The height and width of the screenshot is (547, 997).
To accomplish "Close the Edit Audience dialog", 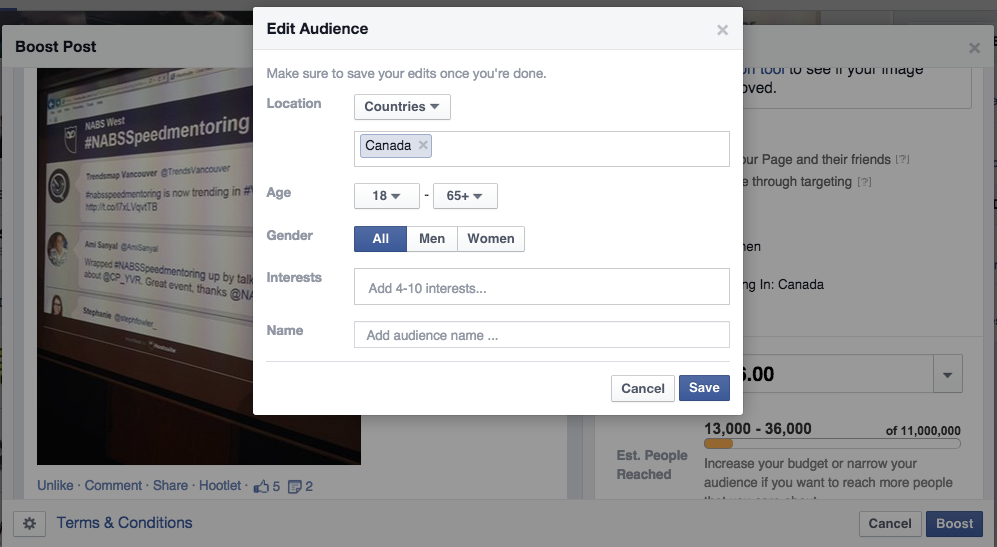I will pyautogui.click(x=722, y=30).
